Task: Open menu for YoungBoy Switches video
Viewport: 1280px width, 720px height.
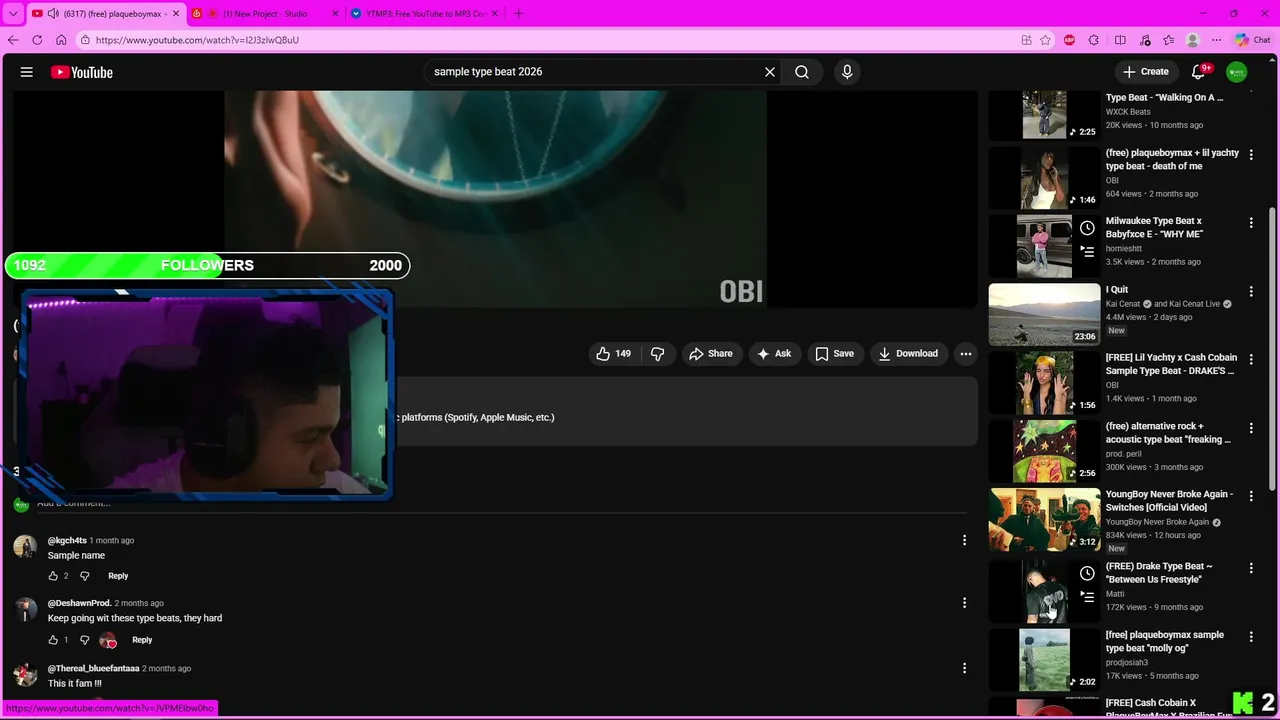Action: (x=1251, y=496)
